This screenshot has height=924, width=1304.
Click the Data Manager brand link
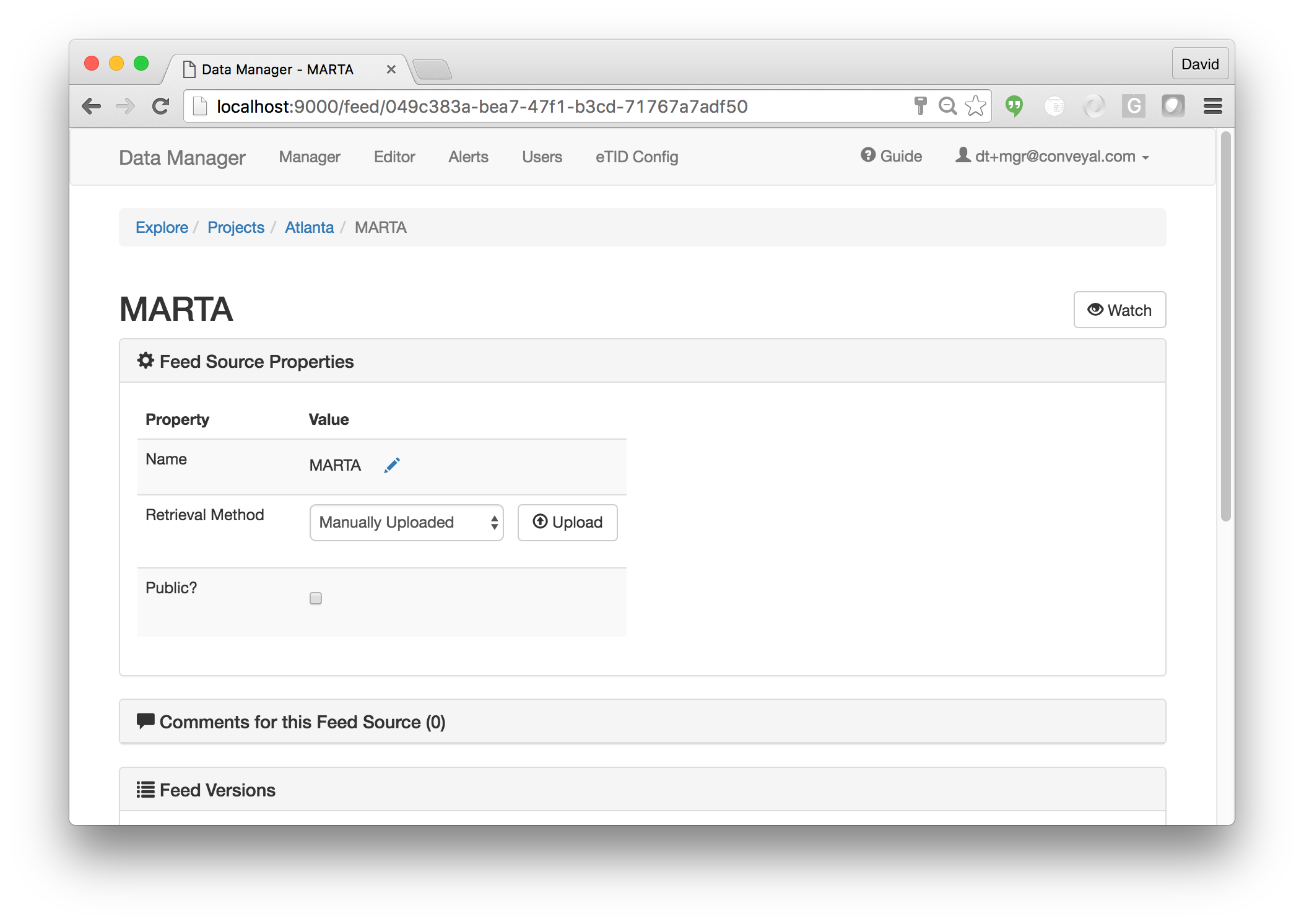(182, 157)
